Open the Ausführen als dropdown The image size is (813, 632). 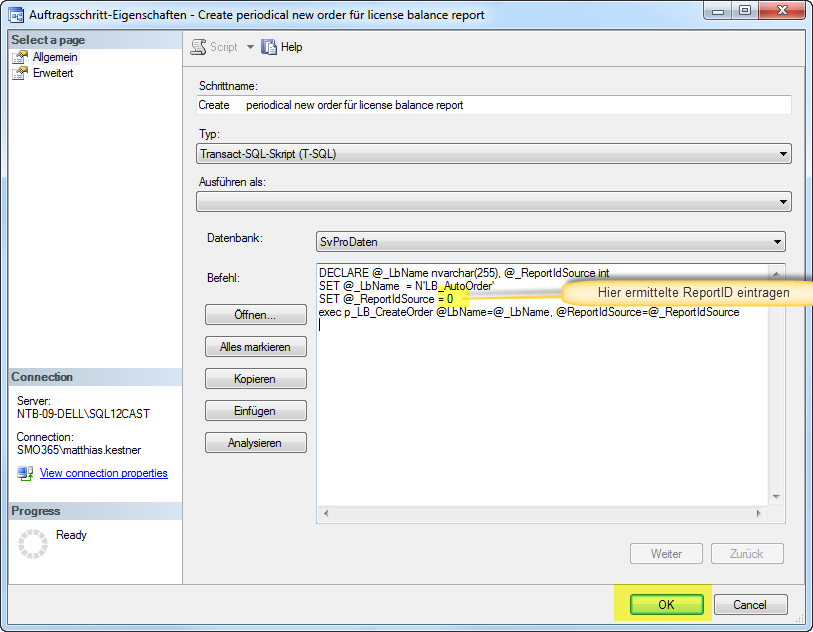[x=781, y=202]
